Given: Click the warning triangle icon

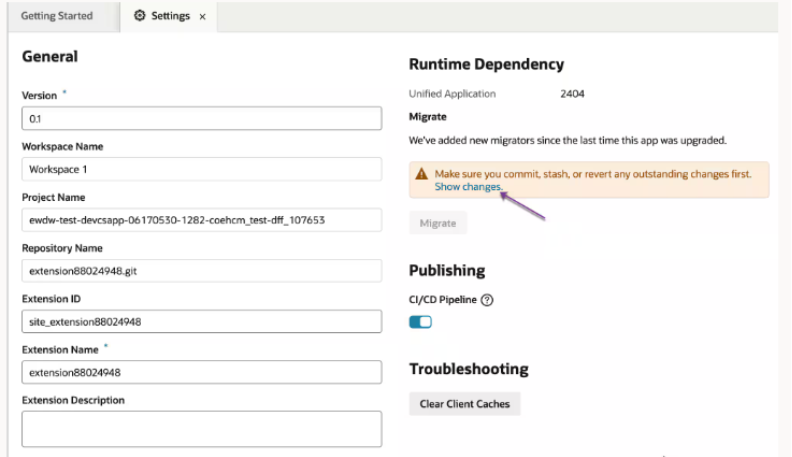Looking at the screenshot, I should (x=421, y=174).
